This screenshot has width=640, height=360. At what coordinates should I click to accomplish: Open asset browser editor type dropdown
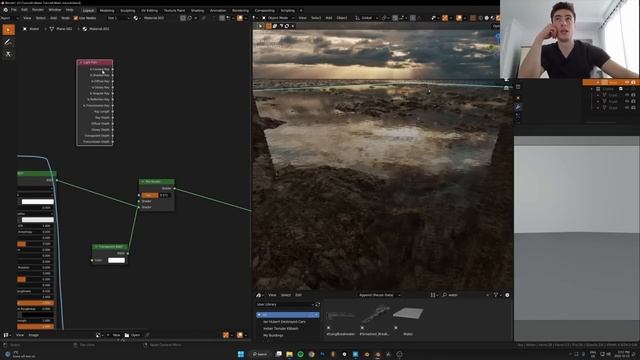[260, 295]
